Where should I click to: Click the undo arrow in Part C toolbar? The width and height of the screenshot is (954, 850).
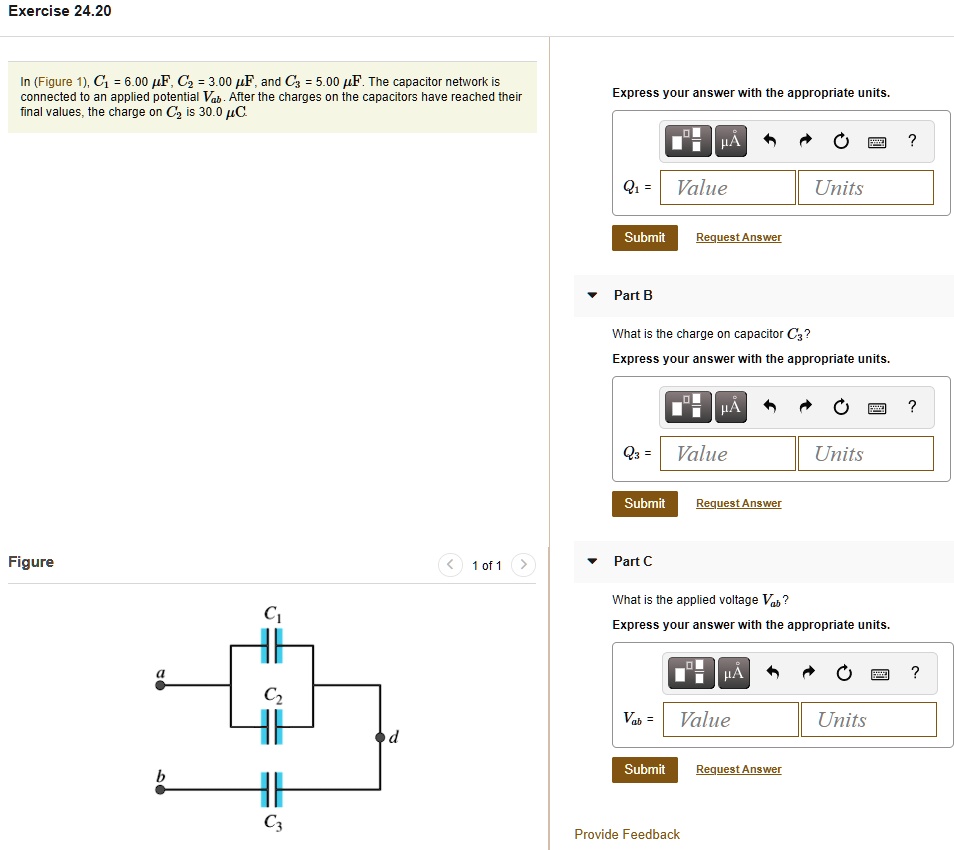[x=774, y=673]
